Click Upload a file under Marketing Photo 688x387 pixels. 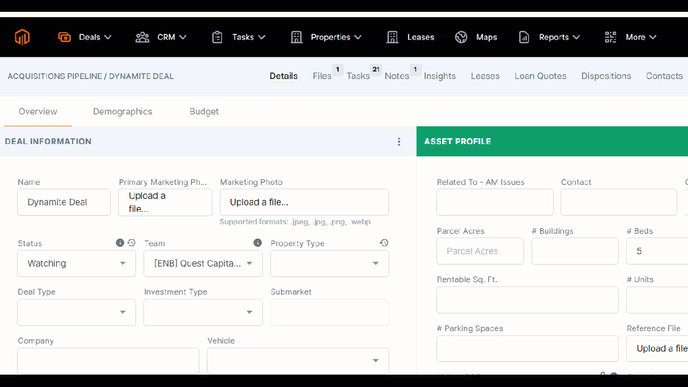coord(304,202)
